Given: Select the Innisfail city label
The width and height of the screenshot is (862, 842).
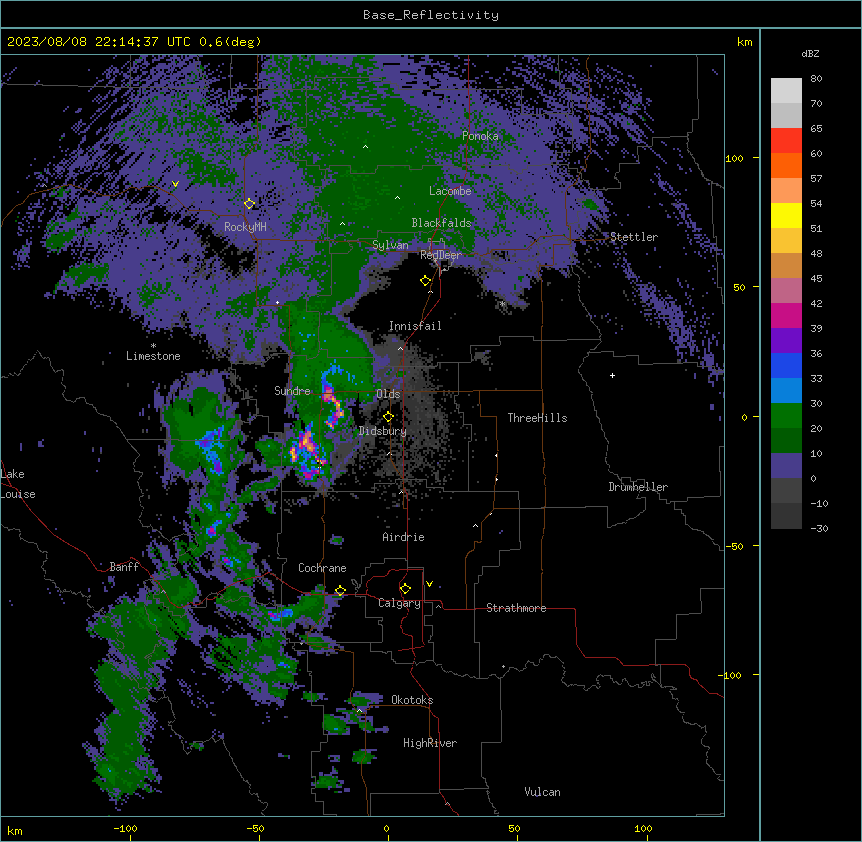Looking at the screenshot, I should (x=415, y=326).
